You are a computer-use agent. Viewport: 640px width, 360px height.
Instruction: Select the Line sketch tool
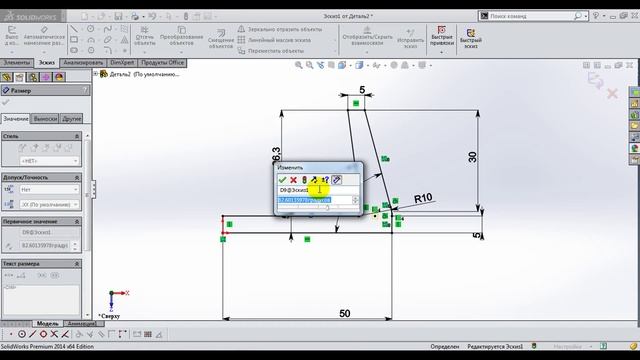tap(74, 29)
